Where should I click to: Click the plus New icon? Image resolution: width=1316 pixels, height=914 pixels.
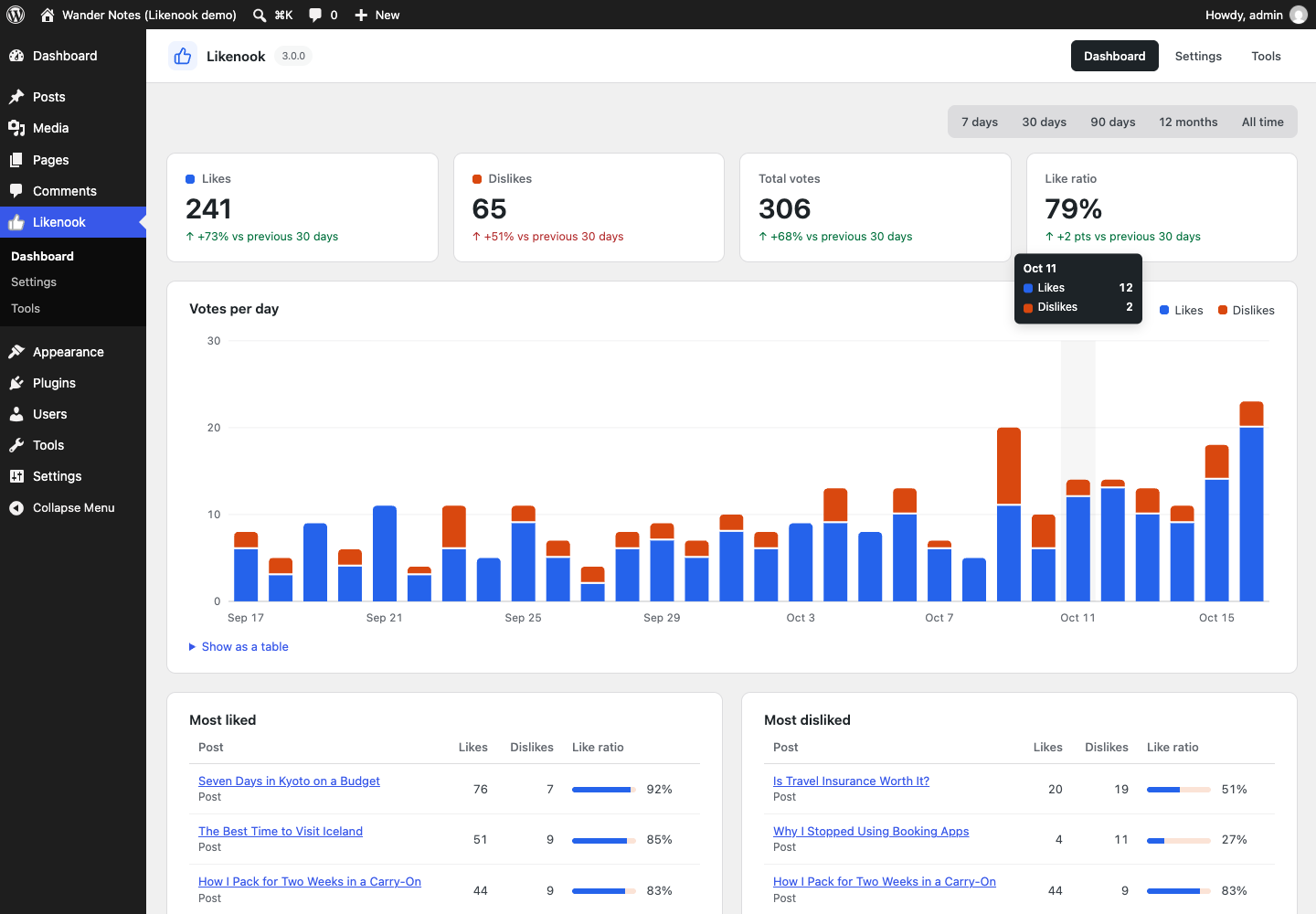click(x=361, y=15)
